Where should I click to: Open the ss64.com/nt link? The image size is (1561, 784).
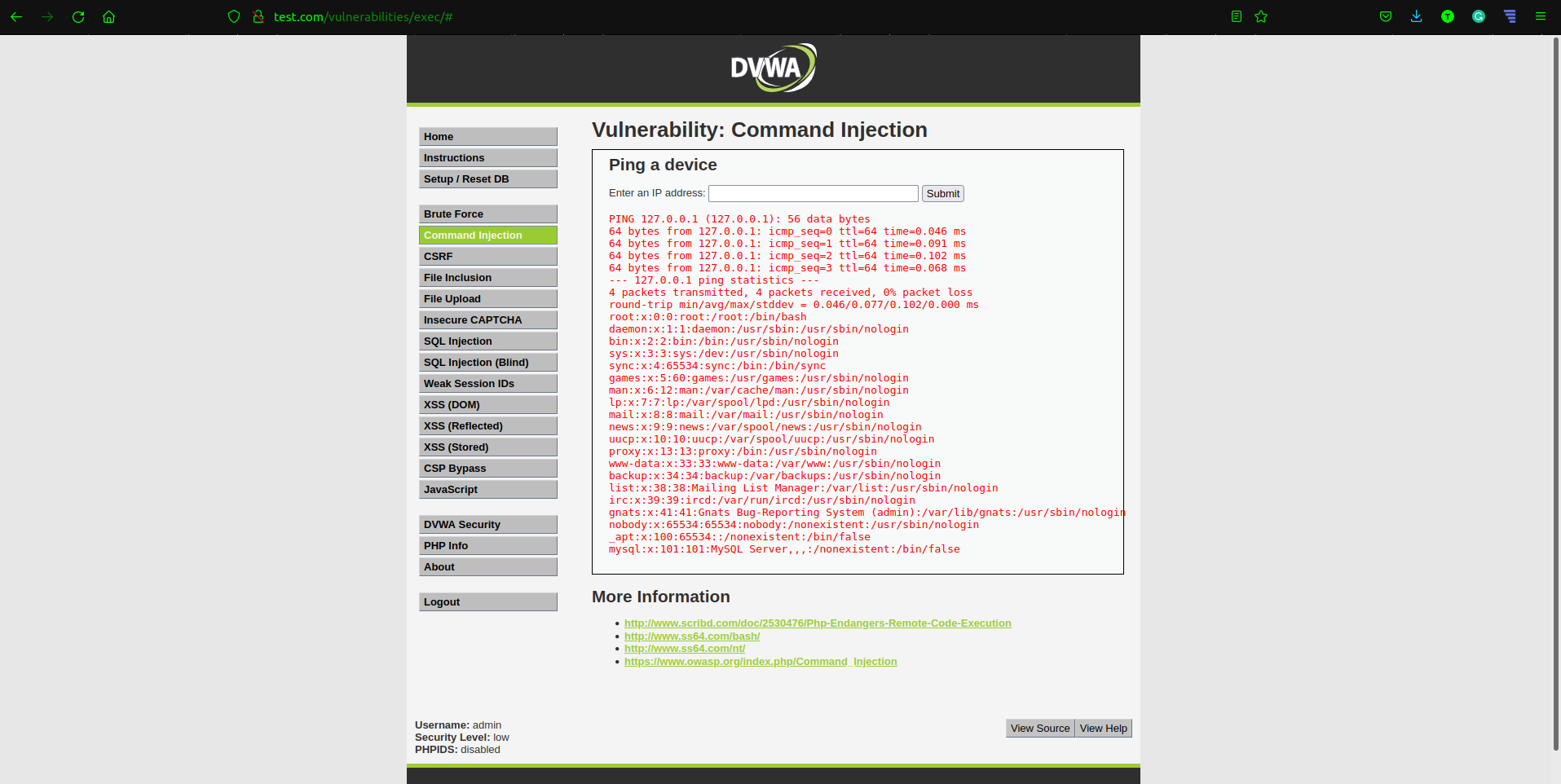[685, 649]
